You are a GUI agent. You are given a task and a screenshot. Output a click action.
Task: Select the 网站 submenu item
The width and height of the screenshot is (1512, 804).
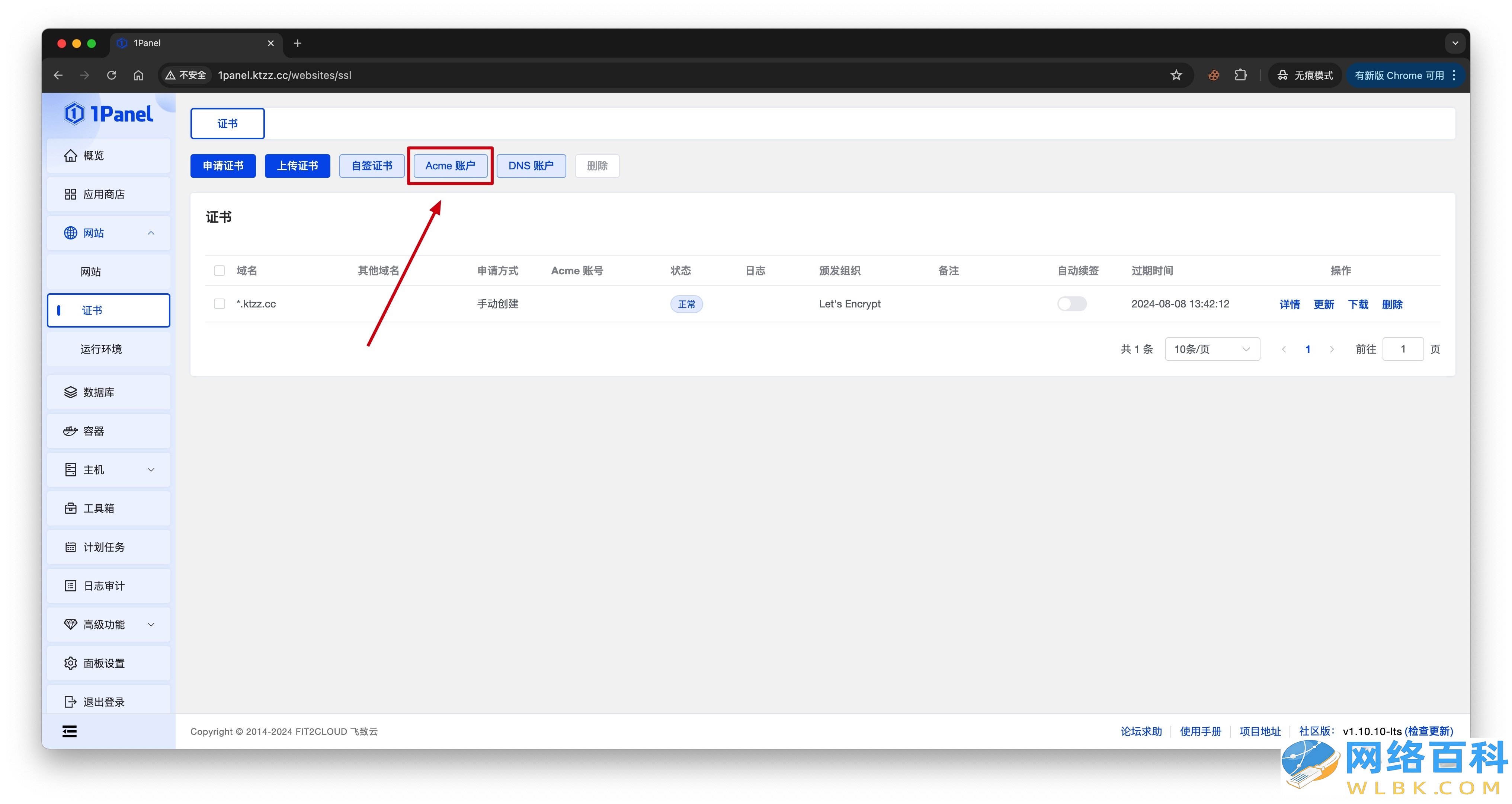point(109,272)
